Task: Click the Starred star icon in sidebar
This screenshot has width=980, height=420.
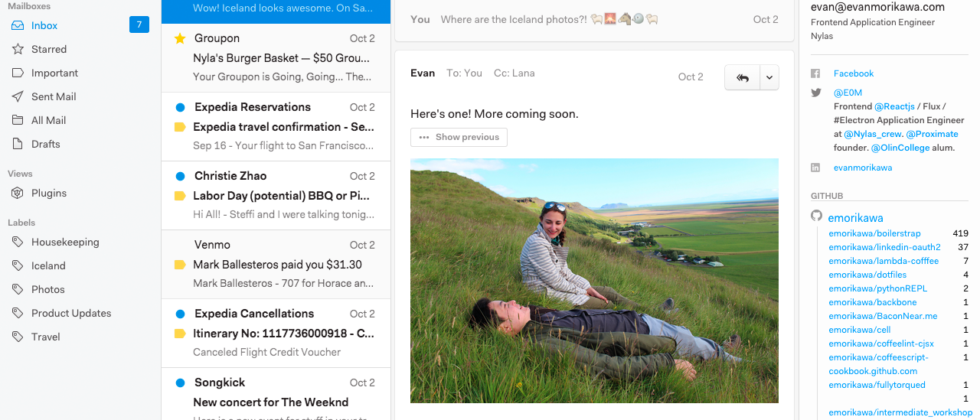Action: click(x=18, y=49)
